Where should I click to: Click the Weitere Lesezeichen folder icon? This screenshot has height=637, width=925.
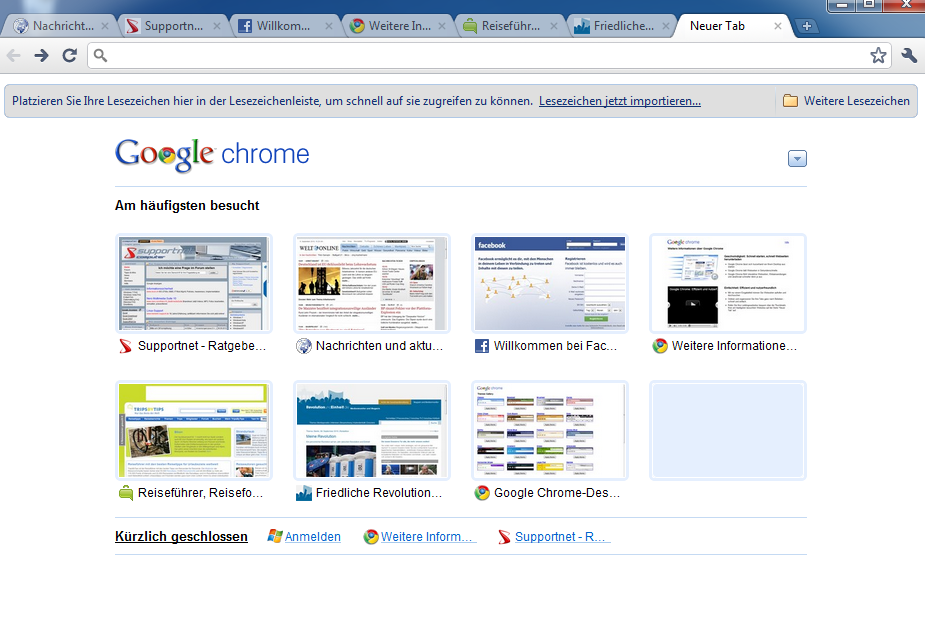pyautogui.click(x=790, y=101)
